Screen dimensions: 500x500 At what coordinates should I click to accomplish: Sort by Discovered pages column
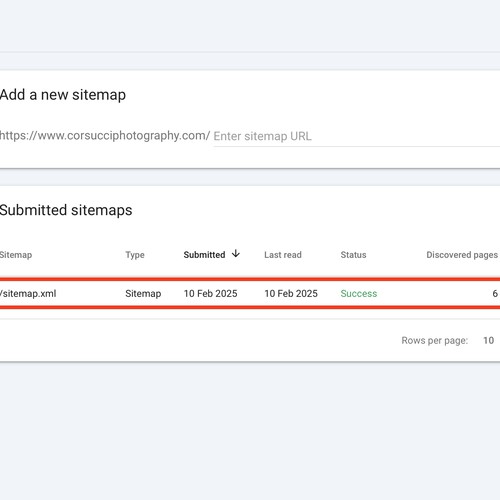pos(462,255)
